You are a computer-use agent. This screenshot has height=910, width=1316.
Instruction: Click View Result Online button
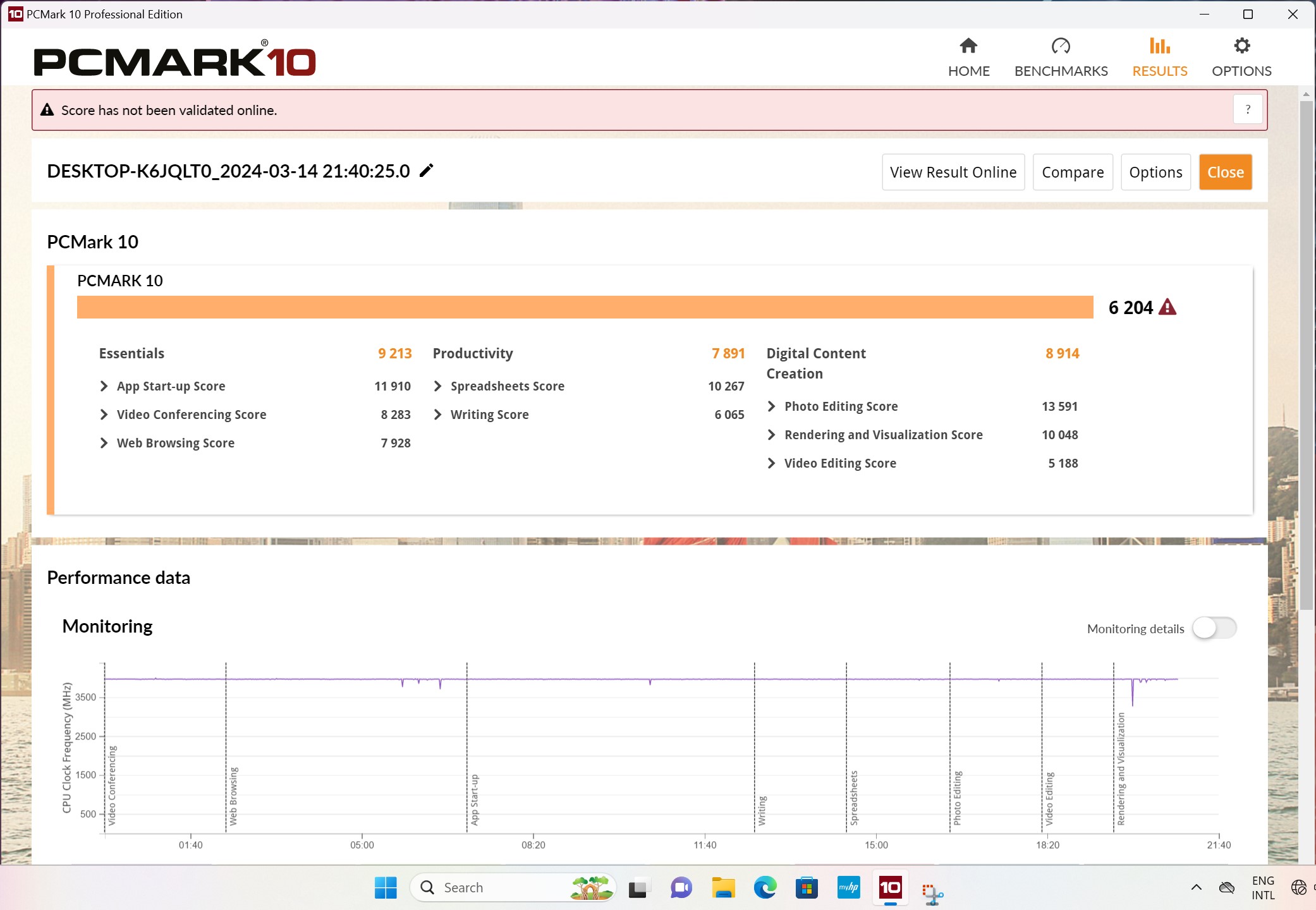pos(953,172)
